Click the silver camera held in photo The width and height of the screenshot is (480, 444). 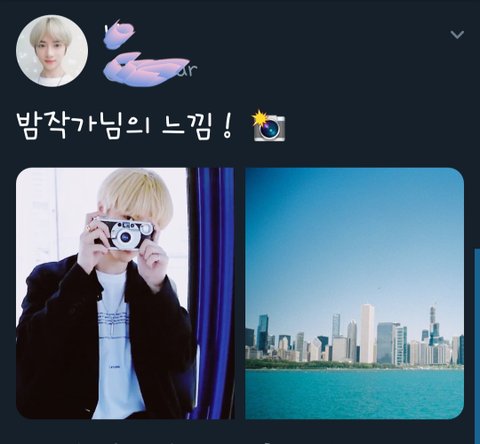125,233
